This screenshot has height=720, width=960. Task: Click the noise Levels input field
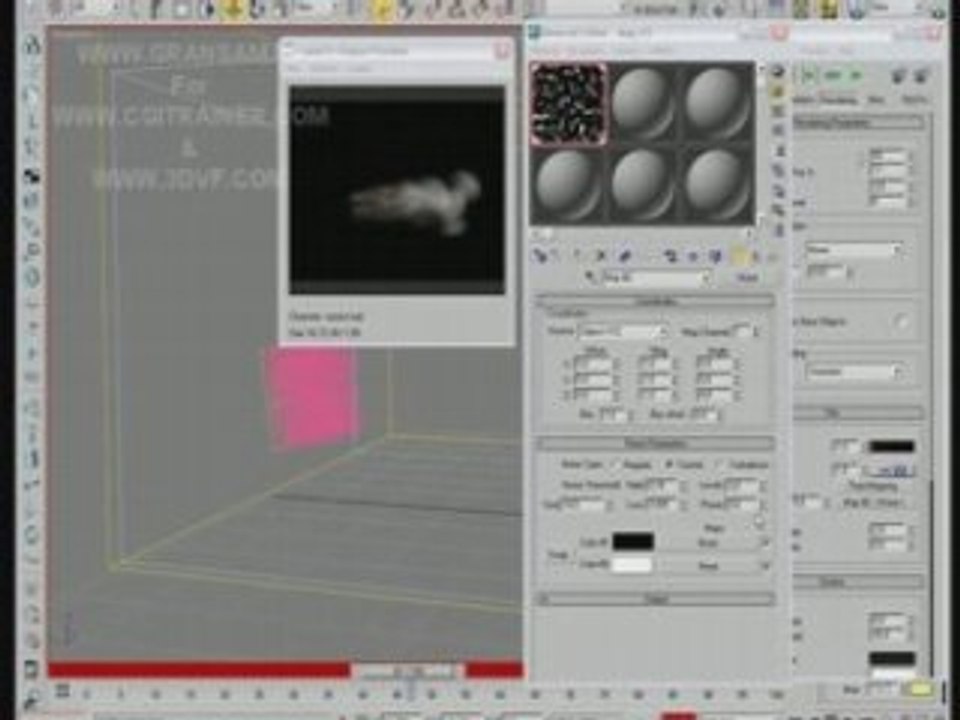742,485
